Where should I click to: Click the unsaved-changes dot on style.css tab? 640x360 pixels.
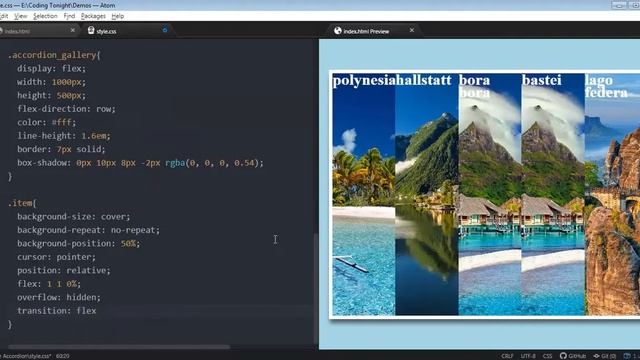click(165, 30)
